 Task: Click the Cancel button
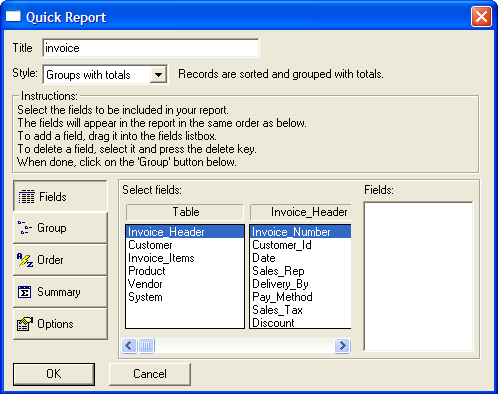(150, 374)
